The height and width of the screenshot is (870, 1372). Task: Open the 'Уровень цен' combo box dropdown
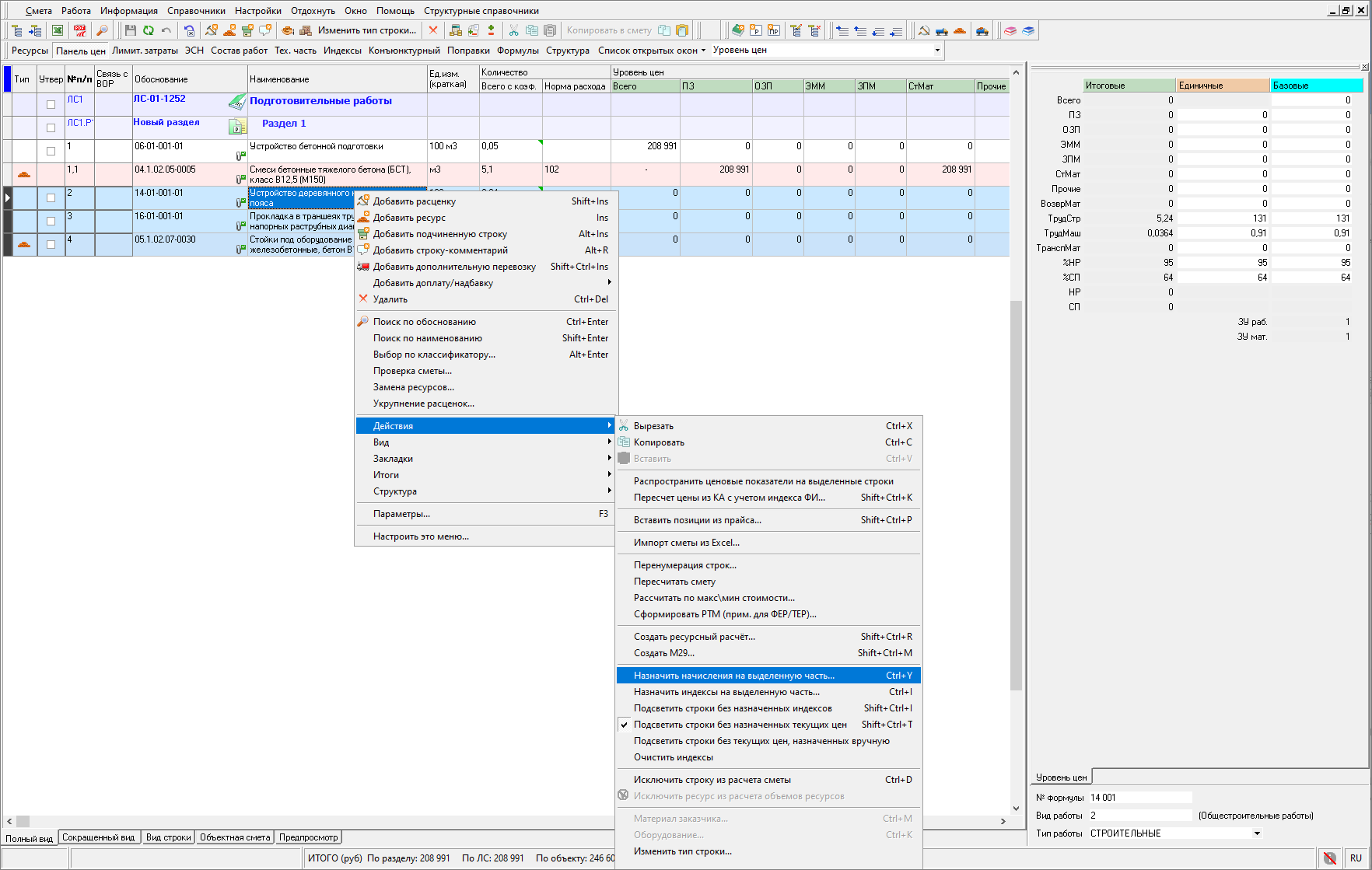tap(937, 51)
